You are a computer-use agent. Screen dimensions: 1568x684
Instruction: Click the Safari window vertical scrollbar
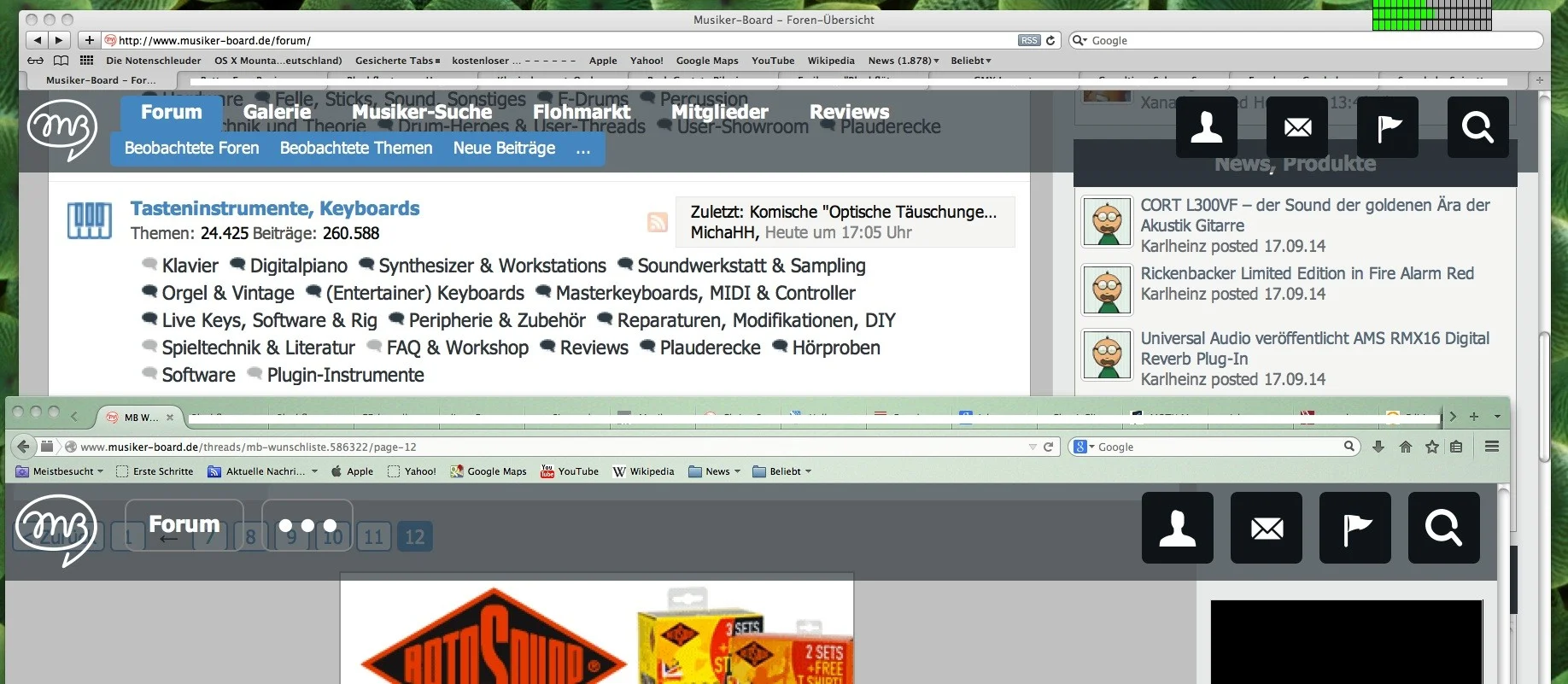tap(1544, 397)
